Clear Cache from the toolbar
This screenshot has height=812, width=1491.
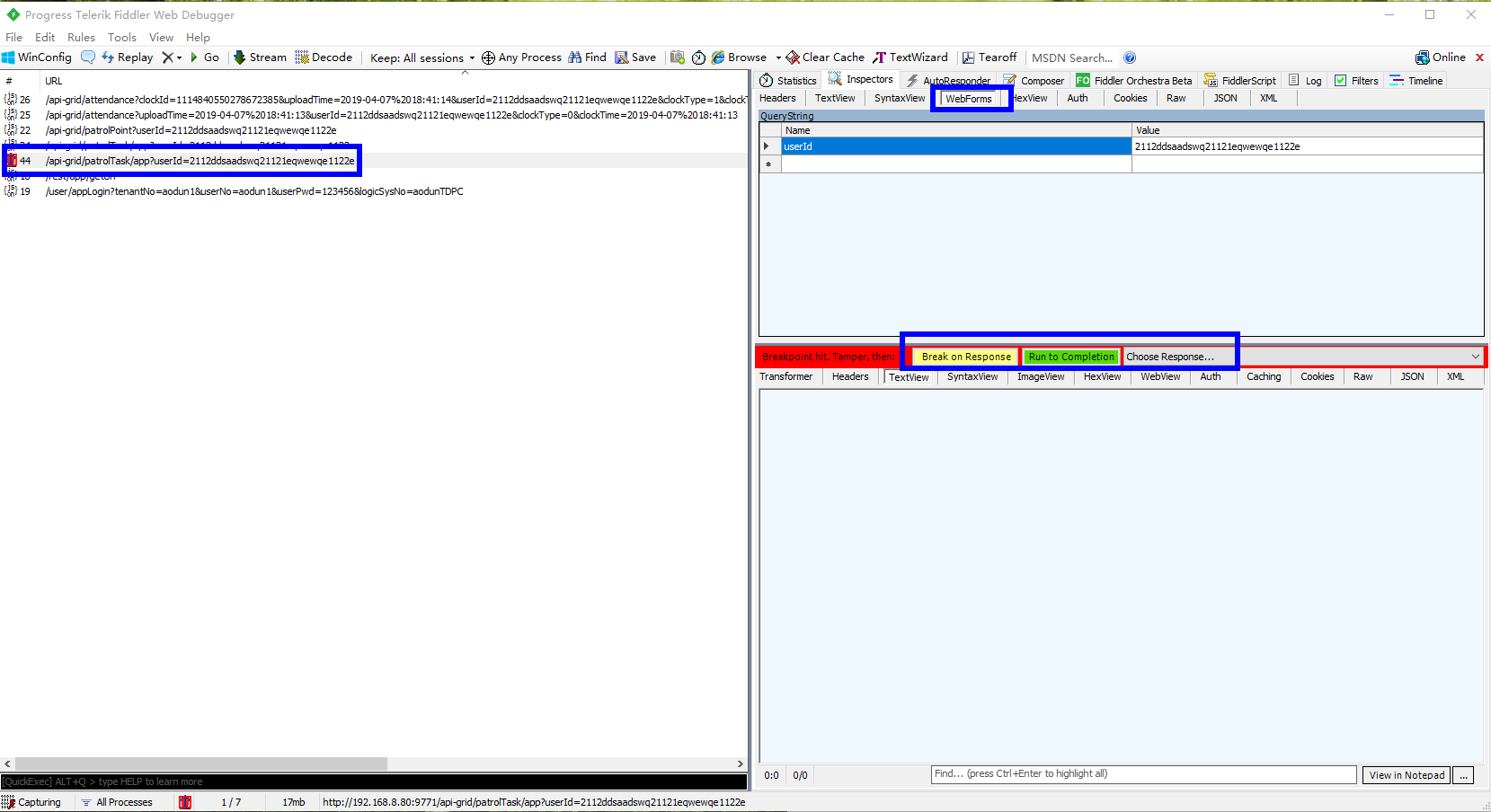click(x=825, y=57)
